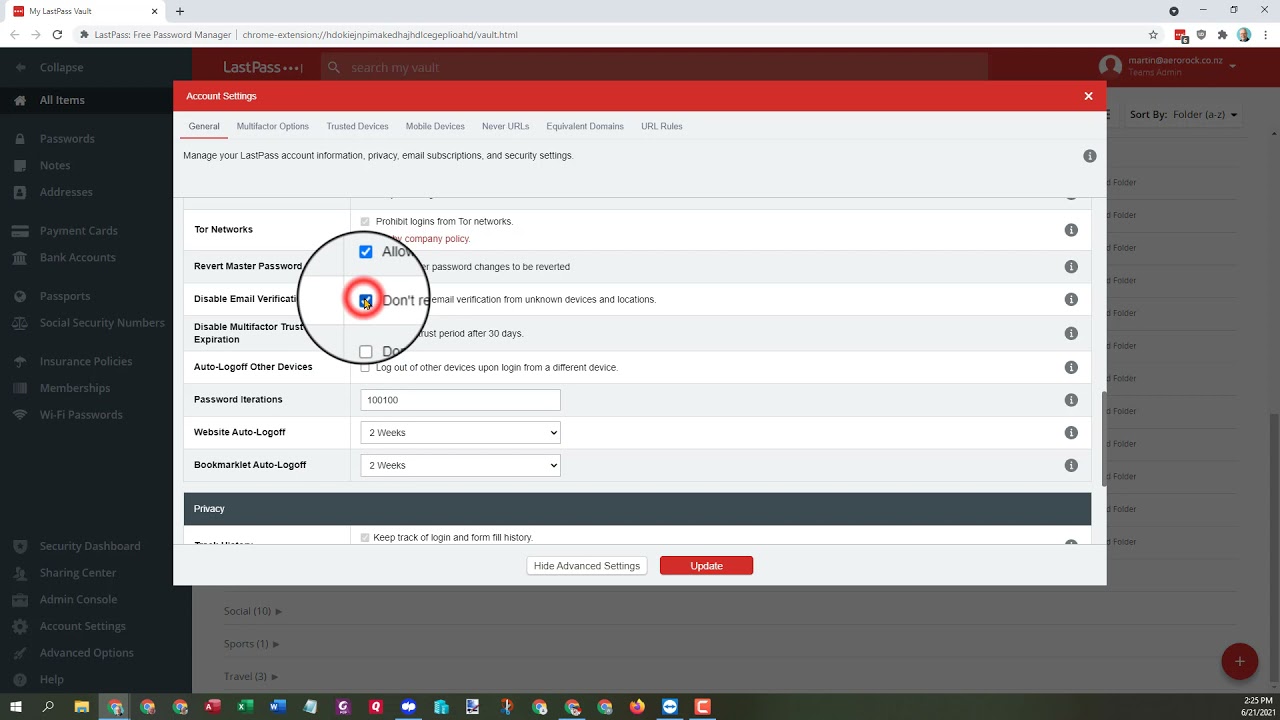Click the search my vault box
Viewport: 1280px width, 720px height.
[x=655, y=67]
